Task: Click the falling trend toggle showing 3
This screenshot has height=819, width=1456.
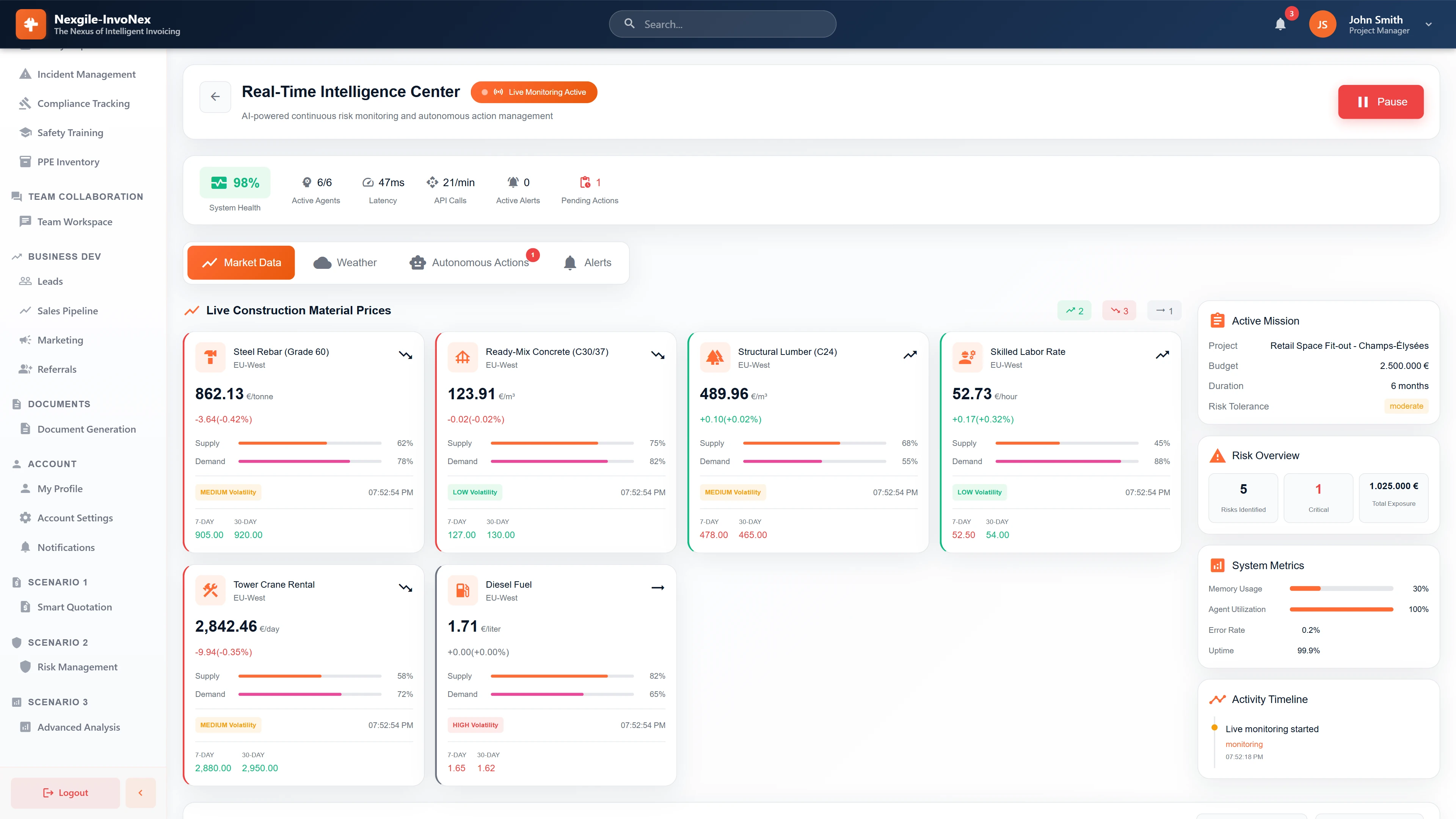Action: (1119, 310)
